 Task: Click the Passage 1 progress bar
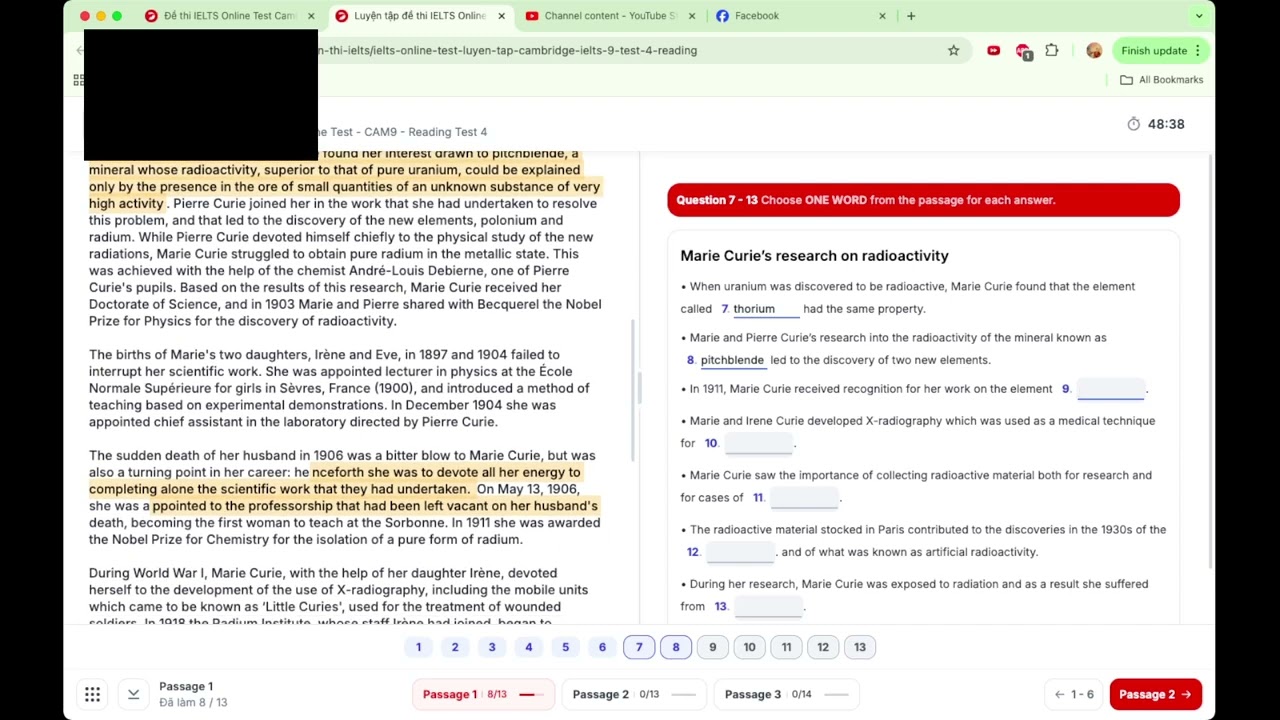[x=531, y=694]
